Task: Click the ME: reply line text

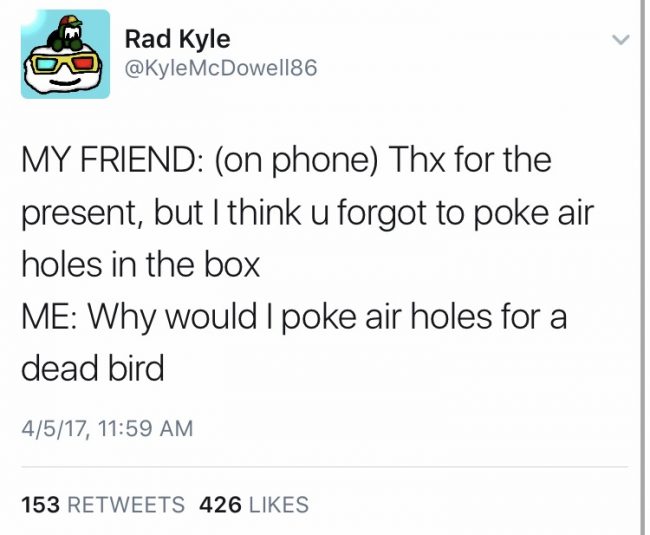Action: click(294, 319)
